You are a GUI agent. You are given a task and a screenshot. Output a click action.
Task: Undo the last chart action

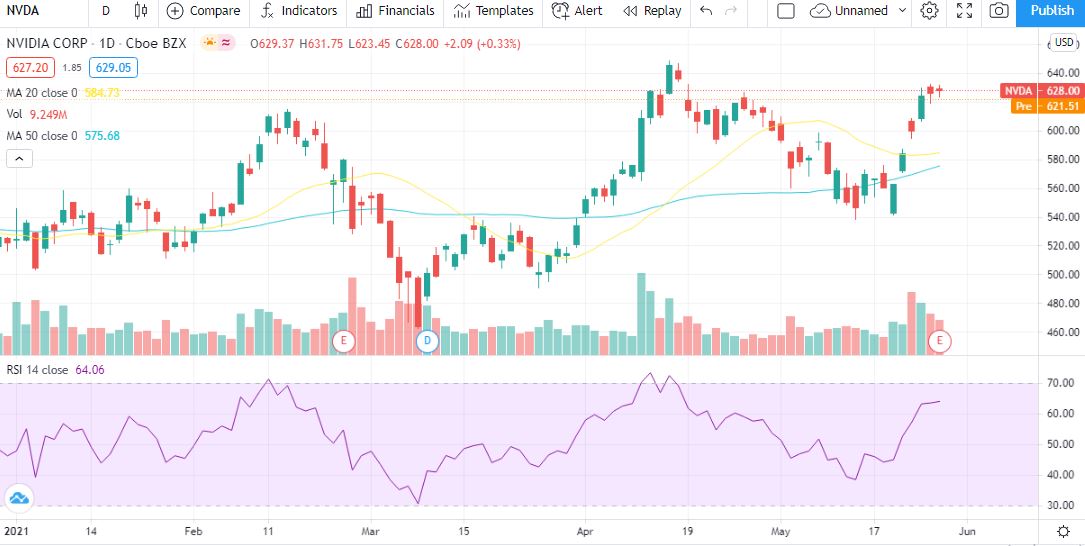point(705,10)
